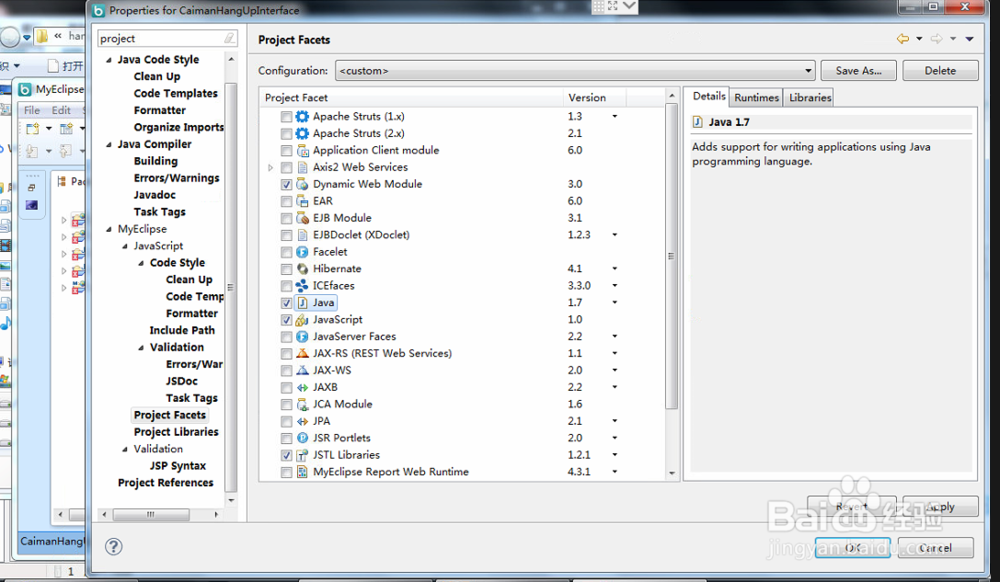
Task: Open the Configuration combo box
Action: click(575, 71)
